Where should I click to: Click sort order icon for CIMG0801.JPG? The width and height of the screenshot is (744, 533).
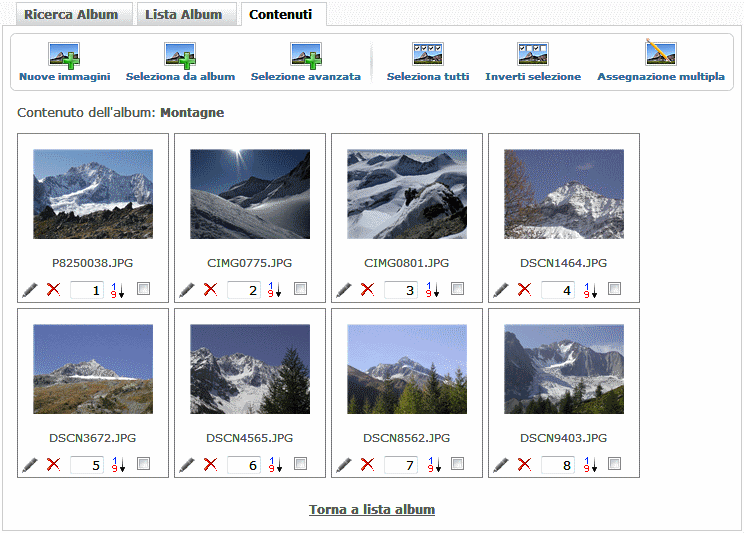(x=432, y=291)
